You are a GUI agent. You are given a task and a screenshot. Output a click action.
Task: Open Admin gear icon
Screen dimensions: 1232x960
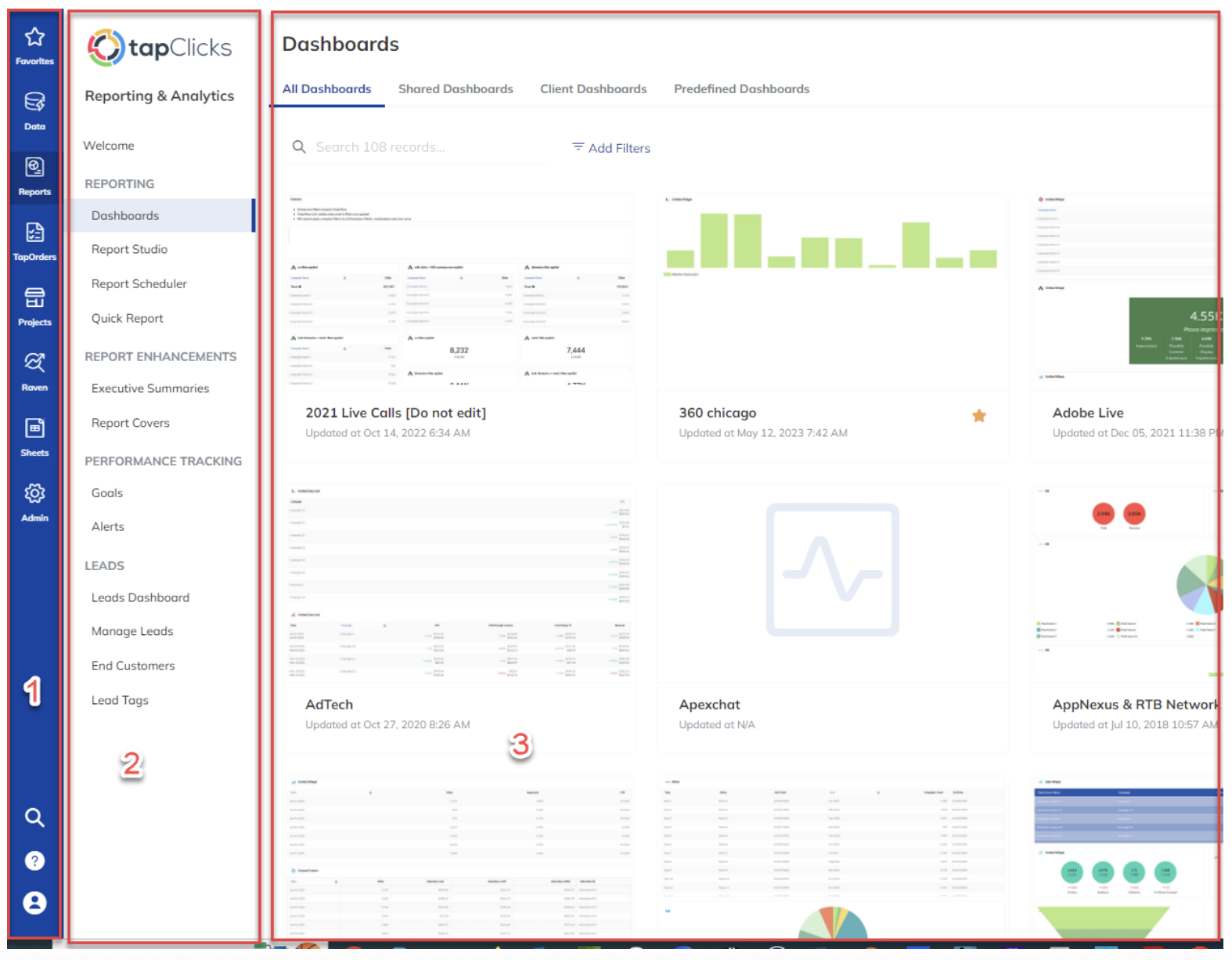pyautogui.click(x=34, y=502)
